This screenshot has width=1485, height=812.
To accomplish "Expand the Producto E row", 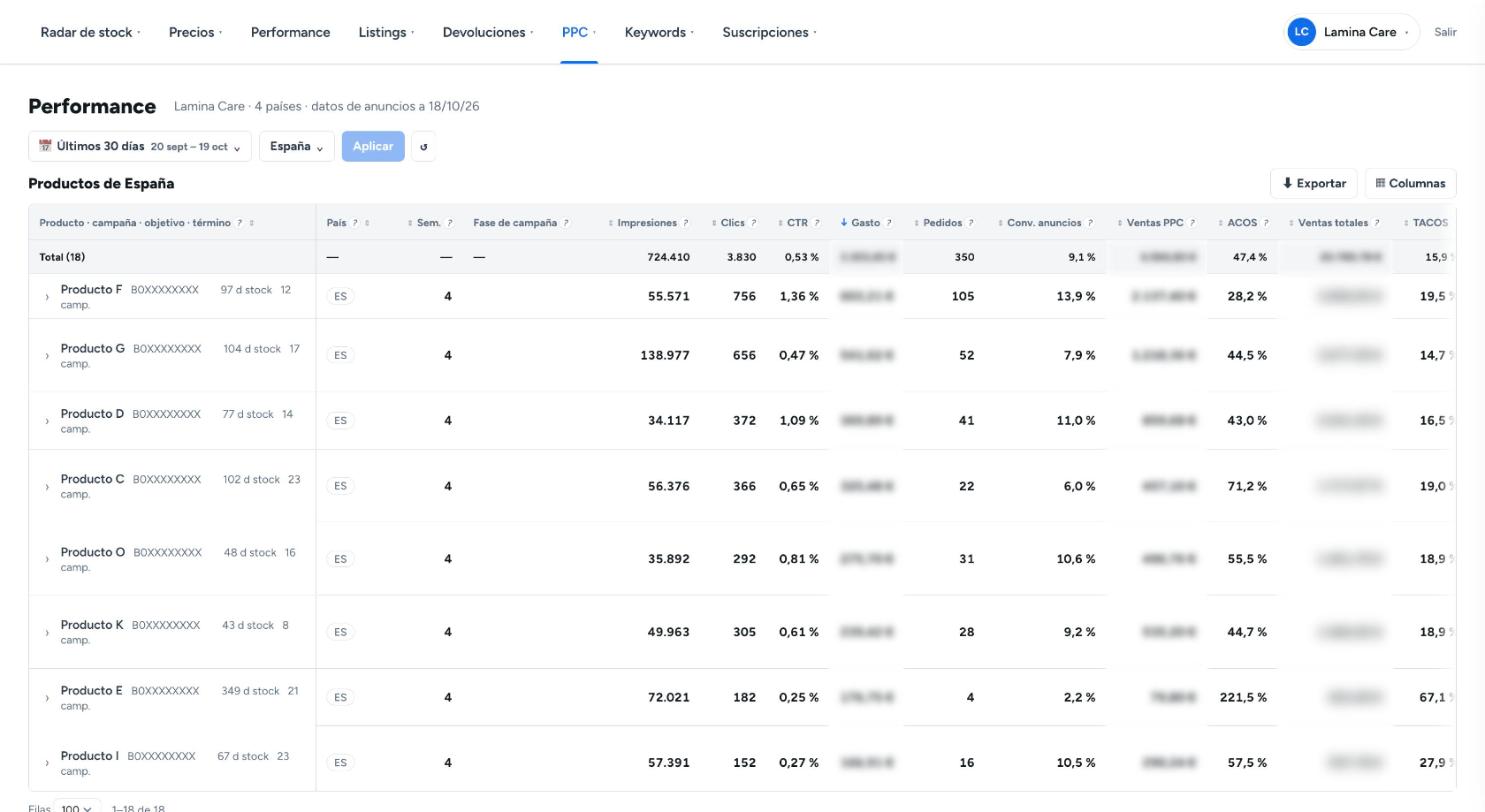I will (47, 698).
